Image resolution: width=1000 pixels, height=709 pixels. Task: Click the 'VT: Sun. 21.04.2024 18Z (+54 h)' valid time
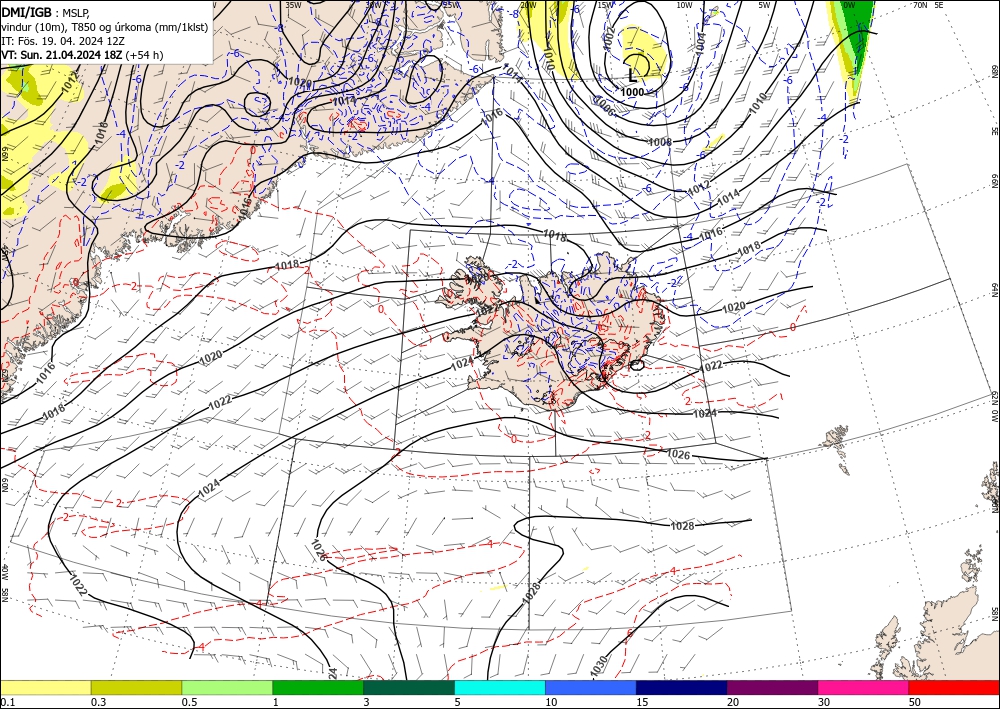[x=82, y=55]
